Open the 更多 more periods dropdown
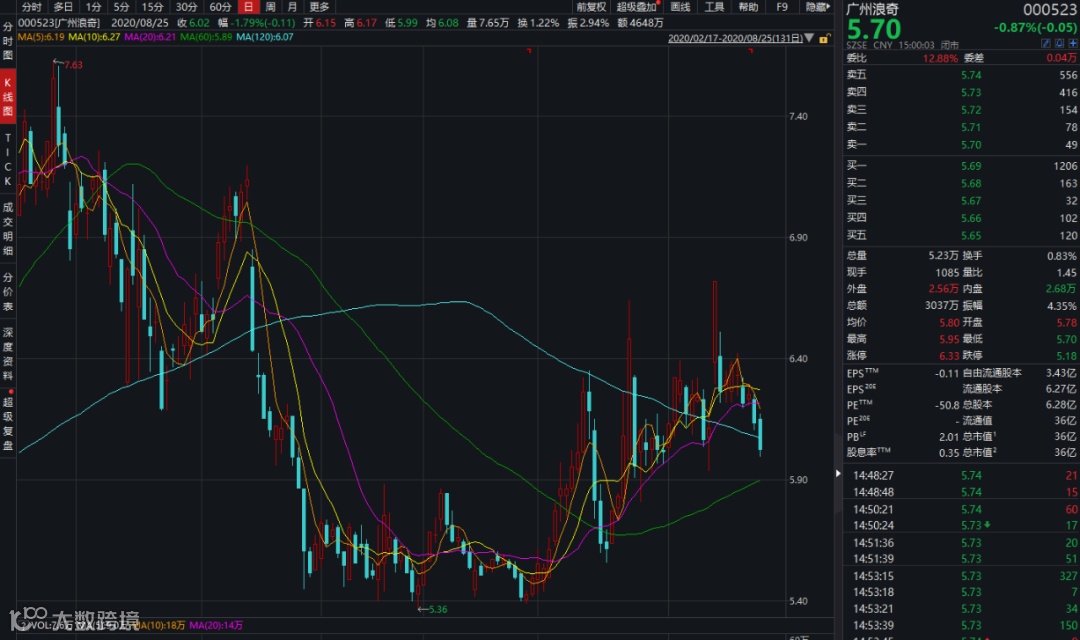The height and width of the screenshot is (640, 1080). coord(320,6)
